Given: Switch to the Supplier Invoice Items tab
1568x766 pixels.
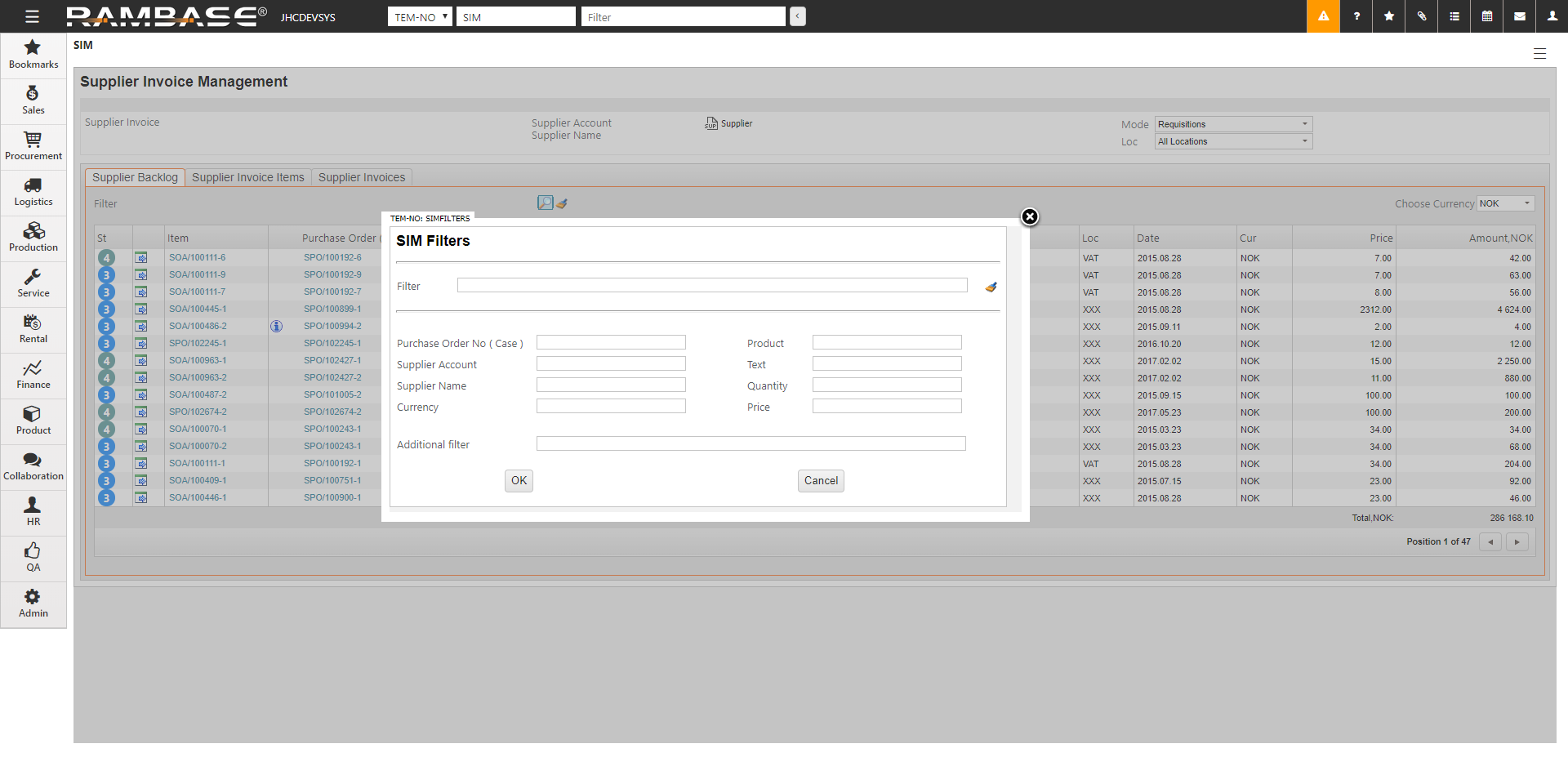Looking at the screenshot, I should pos(248,177).
